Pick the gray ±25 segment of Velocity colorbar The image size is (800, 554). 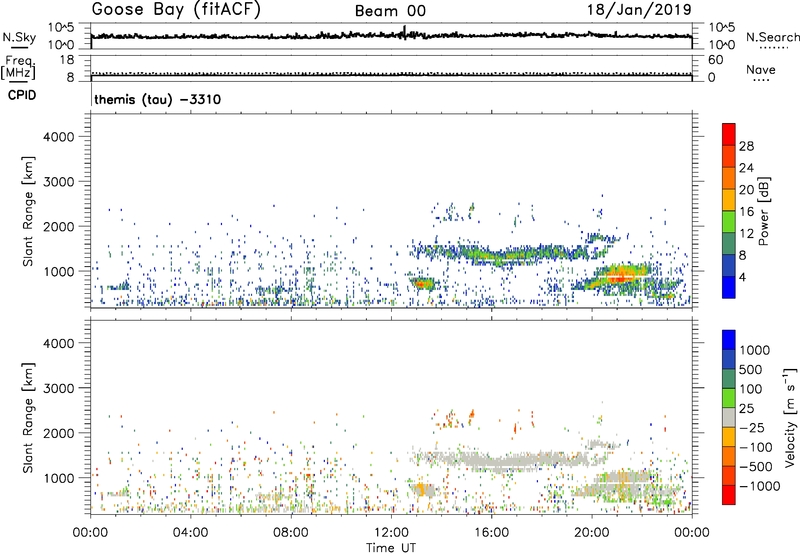click(x=729, y=417)
